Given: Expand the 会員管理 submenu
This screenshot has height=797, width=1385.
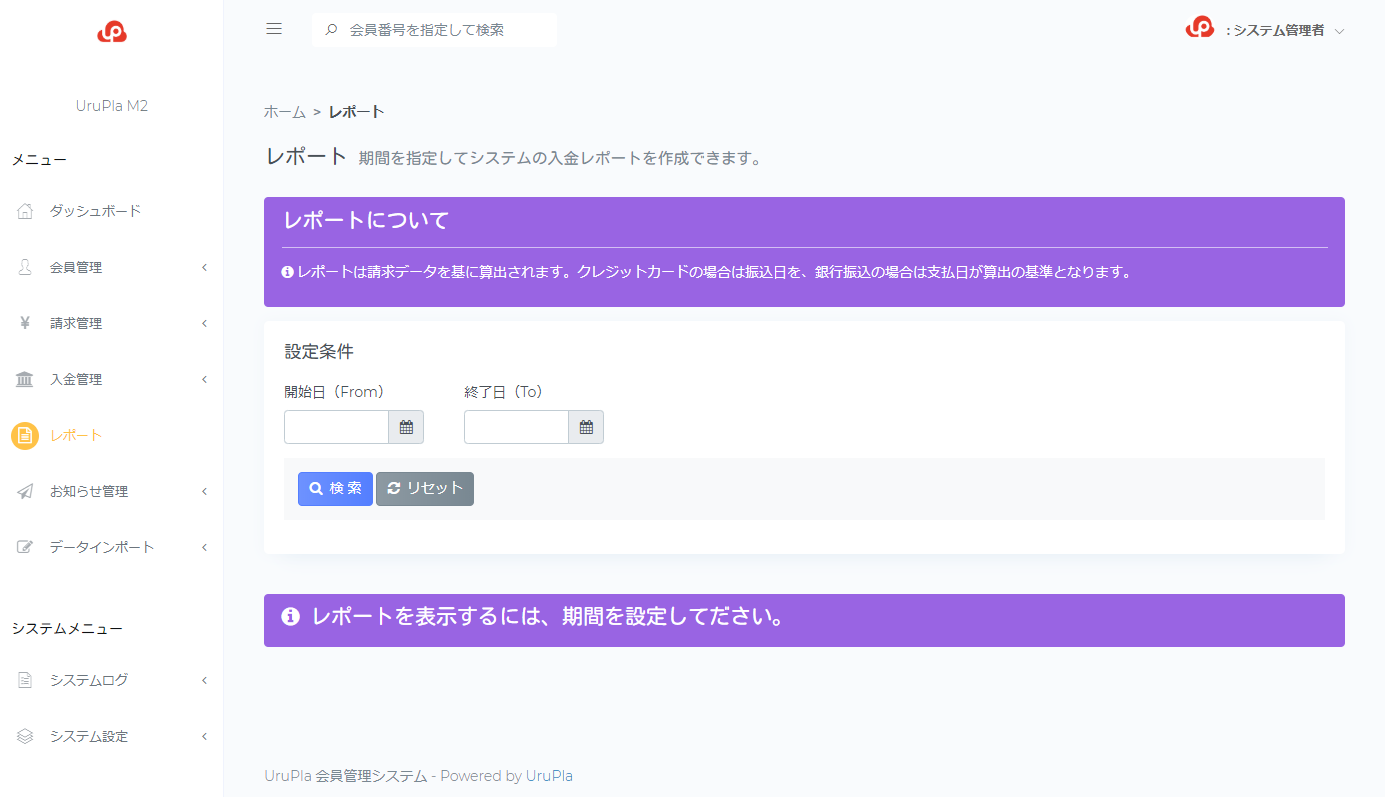Looking at the screenshot, I should [204, 267].
